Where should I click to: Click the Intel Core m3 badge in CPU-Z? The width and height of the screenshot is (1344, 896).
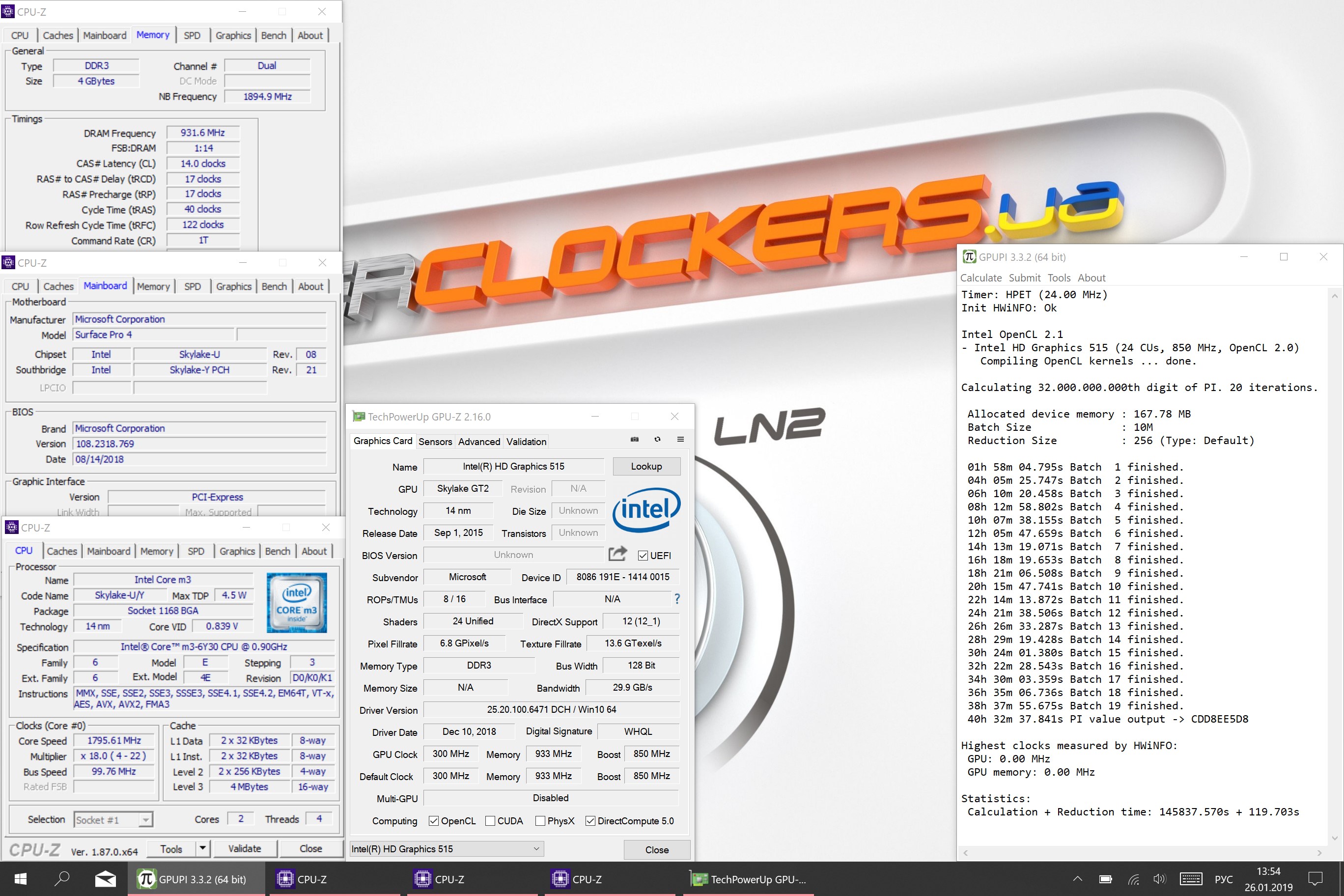[x=297, y=602]
